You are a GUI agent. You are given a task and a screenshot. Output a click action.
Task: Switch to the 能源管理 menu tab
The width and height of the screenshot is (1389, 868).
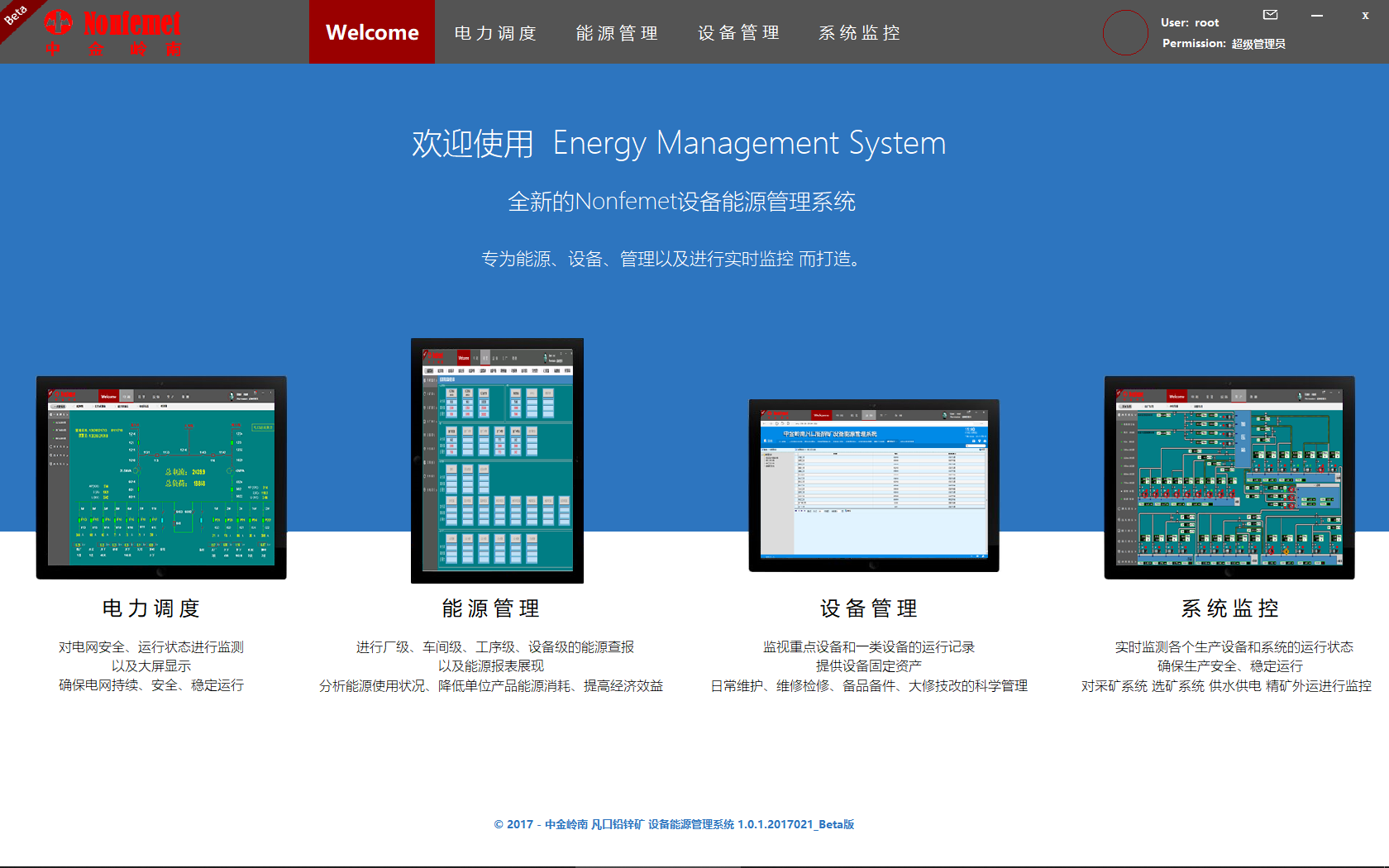coord(618,33)
